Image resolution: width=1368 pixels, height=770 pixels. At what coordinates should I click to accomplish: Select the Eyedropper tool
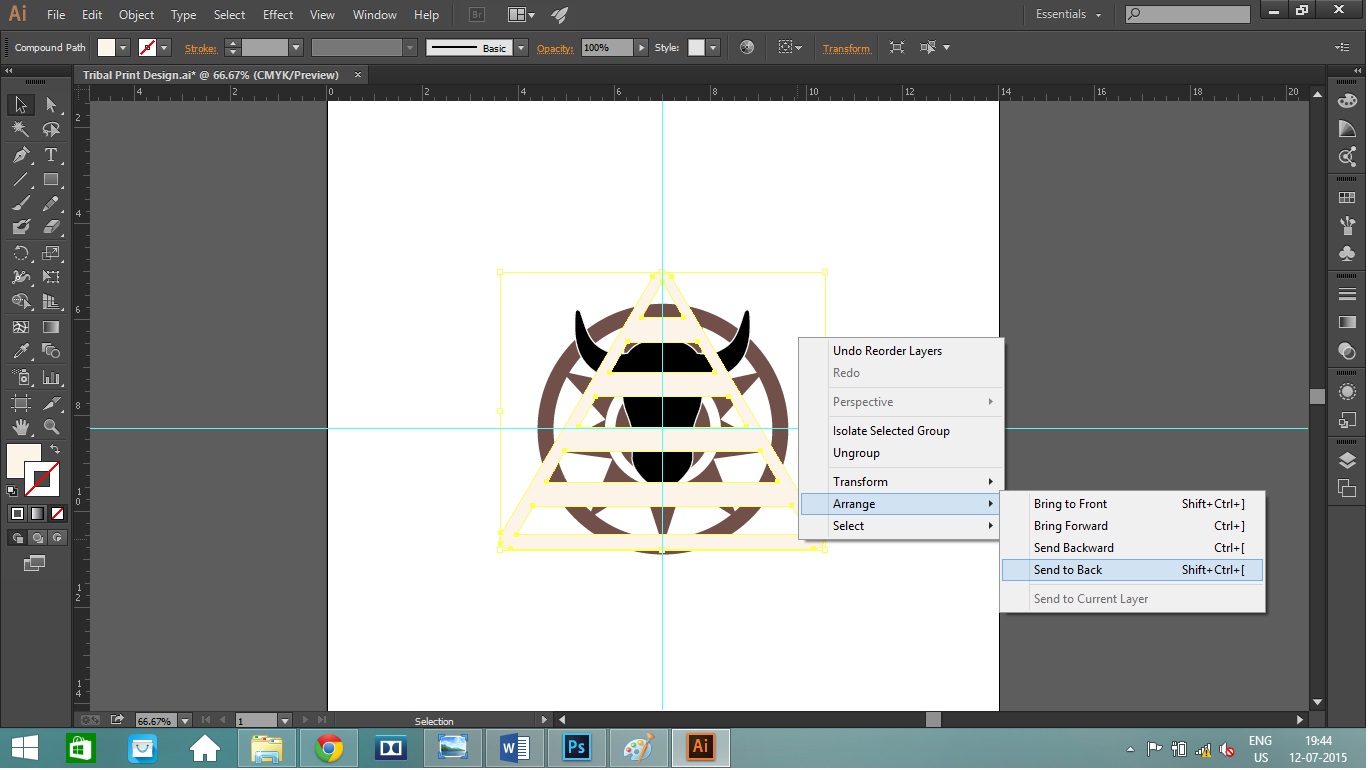(21, 351)
